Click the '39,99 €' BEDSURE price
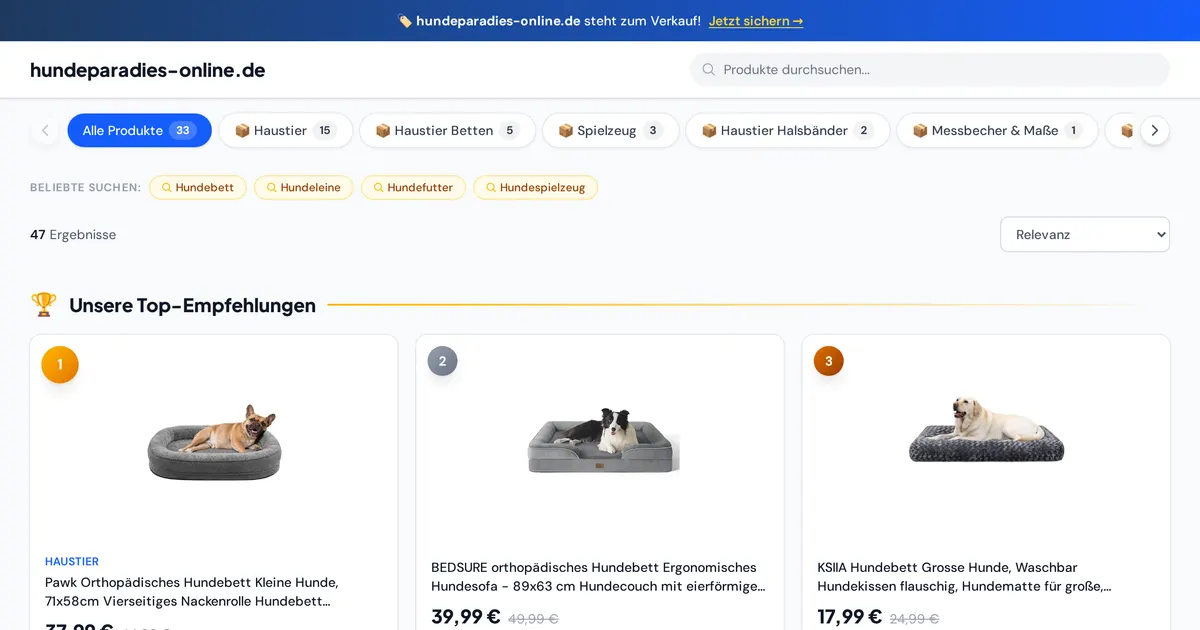This screenshot has width=1200, height=630. tap(466, 617)
